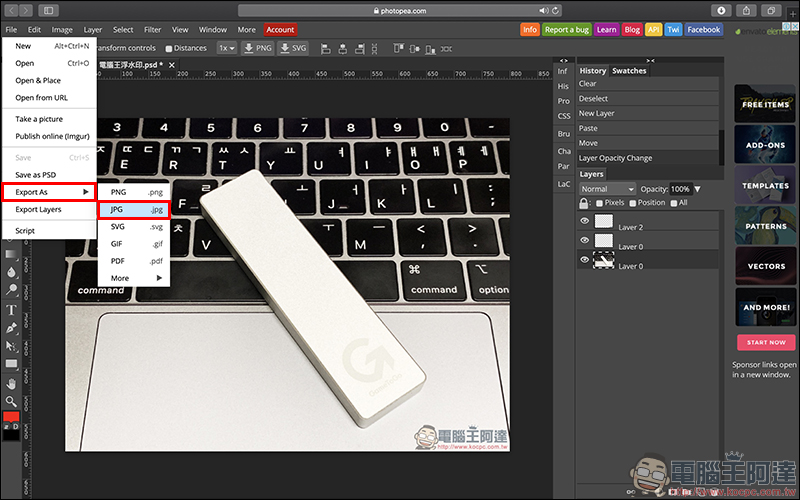Collapse the History and Layers panel column
The height and width of the screenshot is (500, 800).
pos(651,60)
